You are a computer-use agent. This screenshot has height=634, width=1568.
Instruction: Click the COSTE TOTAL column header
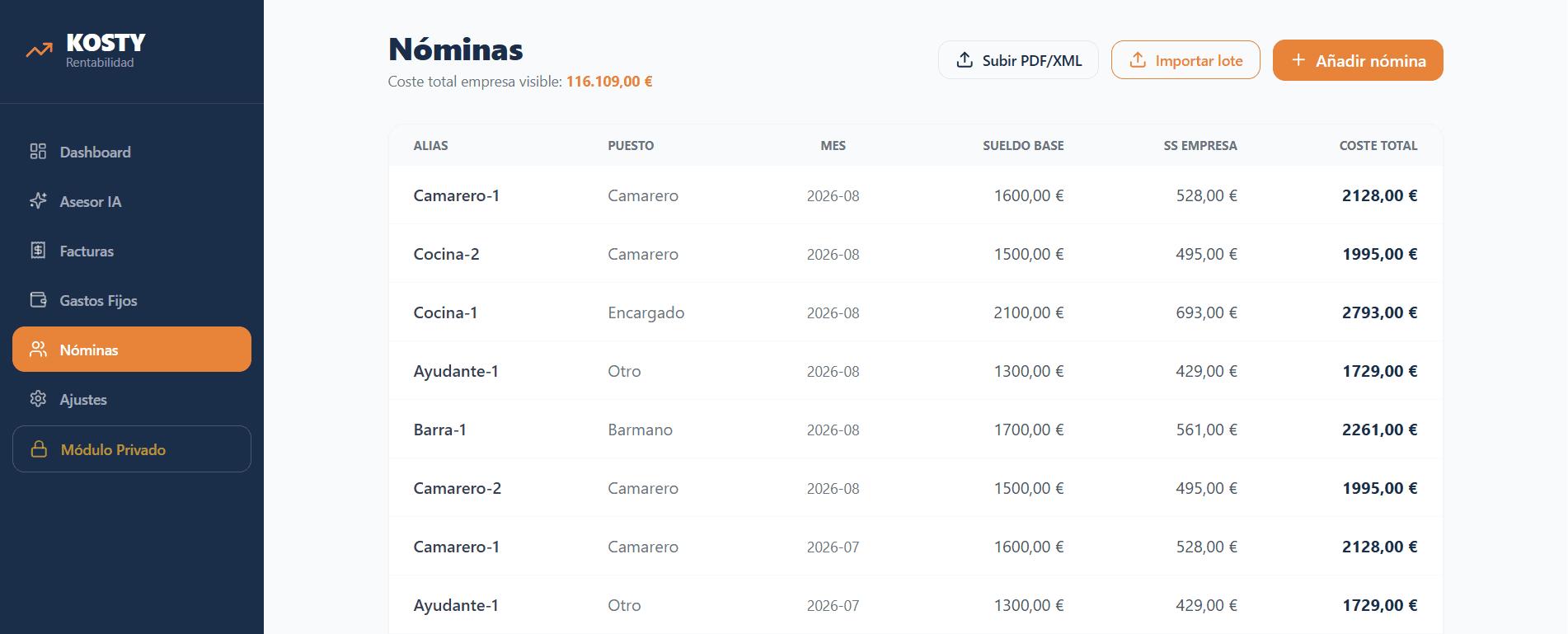point(1378,146)
